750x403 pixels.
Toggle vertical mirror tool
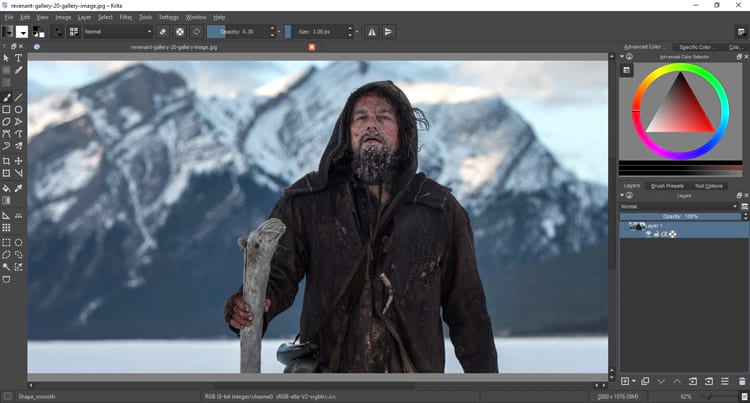click(x=388, y=32)
